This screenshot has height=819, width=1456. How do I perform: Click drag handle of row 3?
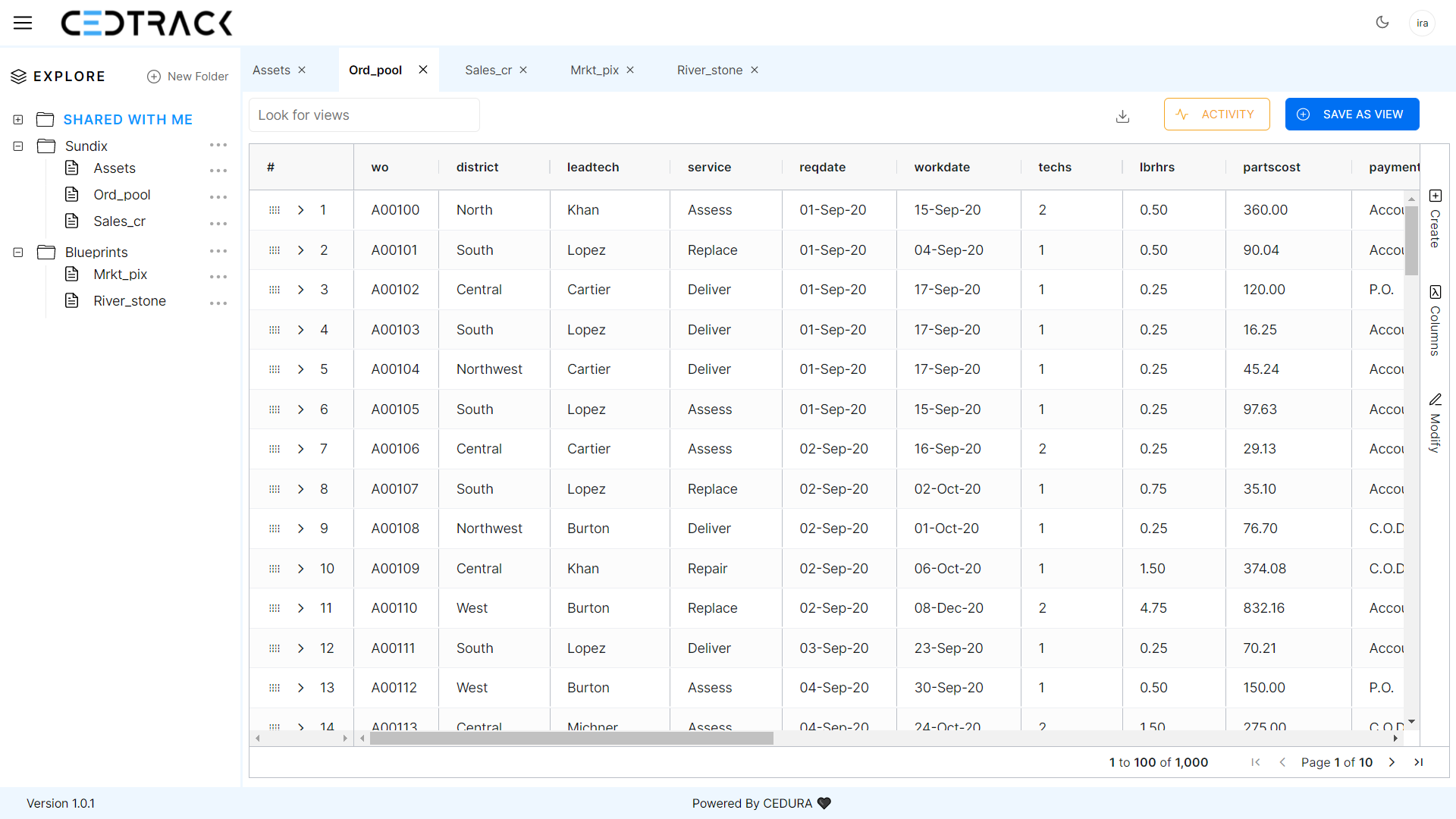(275, 290)
